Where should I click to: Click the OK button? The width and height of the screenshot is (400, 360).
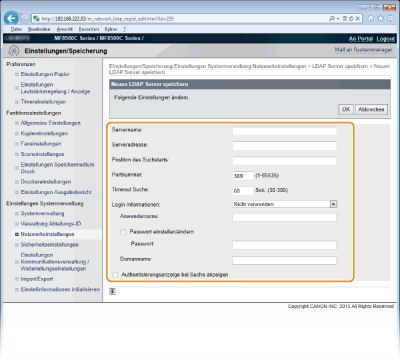click(346, 109)
